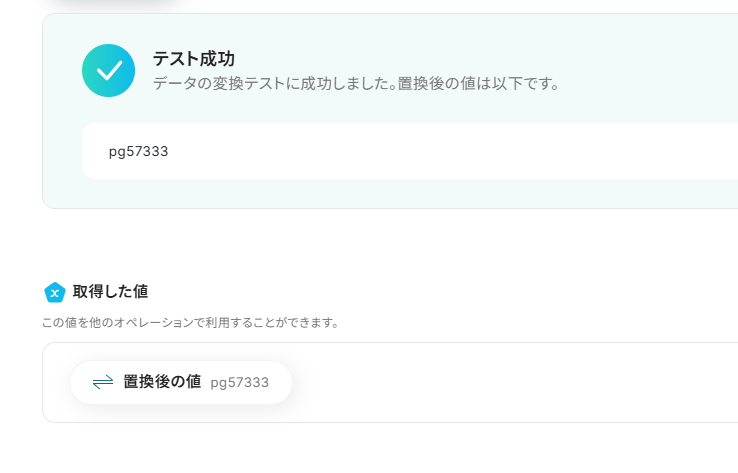738x473 pixels.
Task: Click the 置換後の値 label in the chip
Action: point(162,382)
